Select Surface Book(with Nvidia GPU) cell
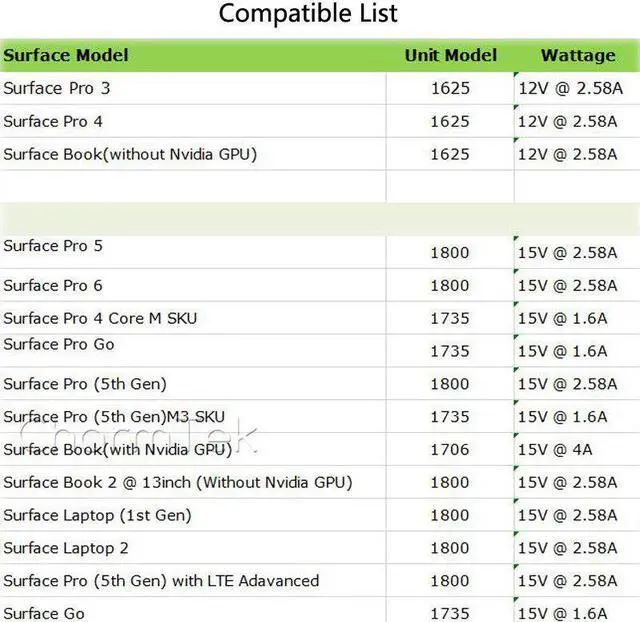This screenshot has height=622, width=640. coord(193,449)
